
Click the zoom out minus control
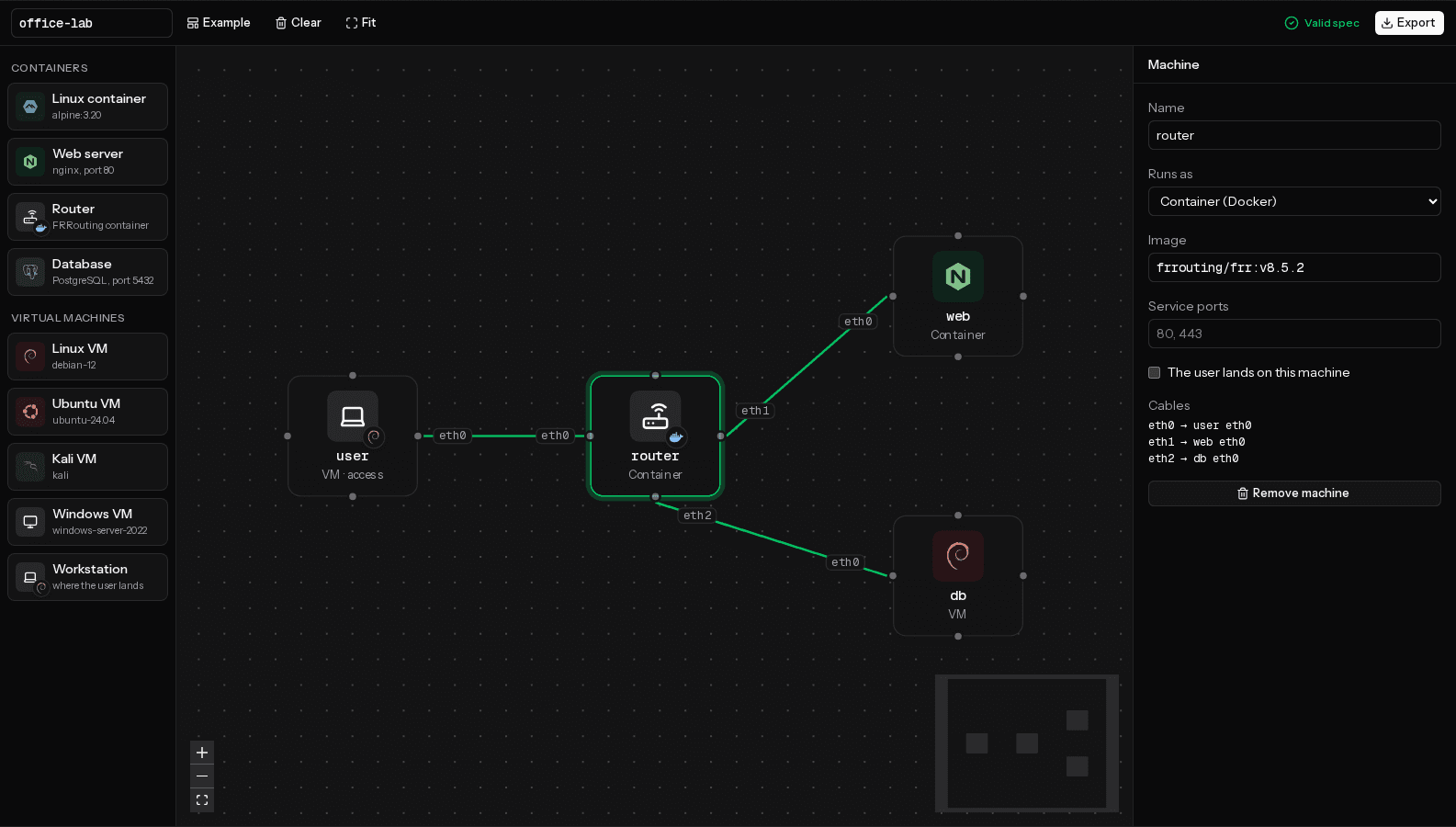[x=202, y=776]
